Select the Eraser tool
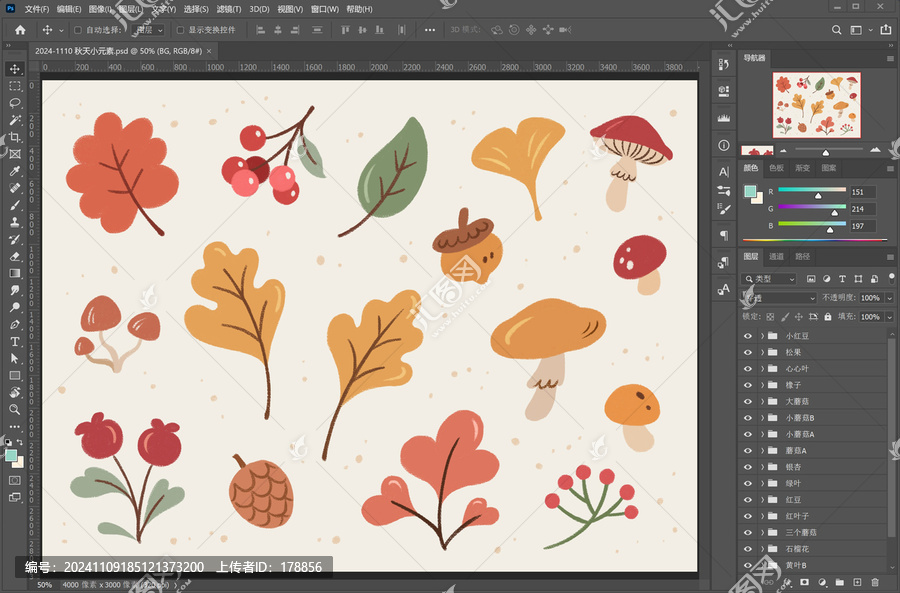The height and width of the screenshot is (593, 900). pos(15,256)
